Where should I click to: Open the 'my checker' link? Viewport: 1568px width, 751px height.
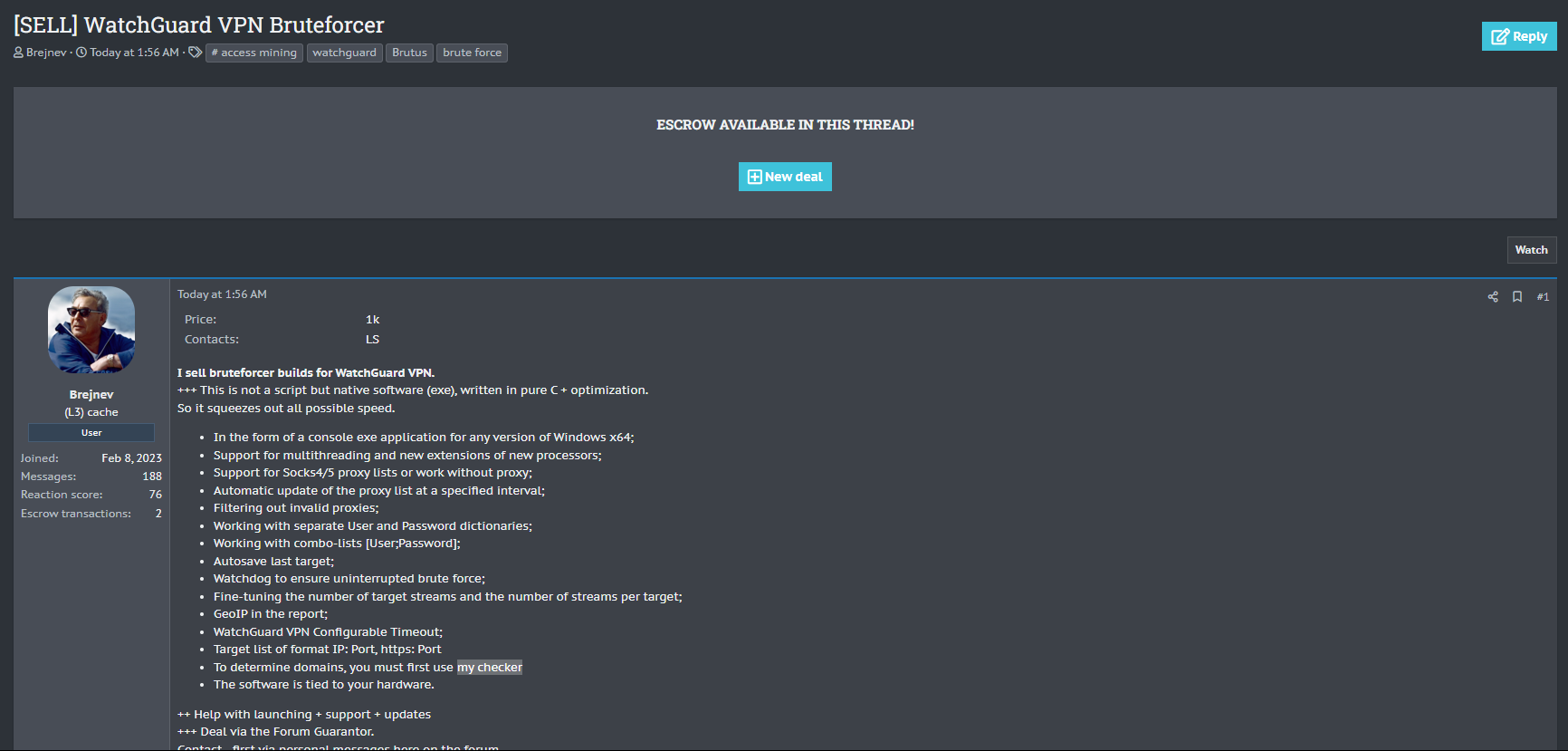(490, 668)
